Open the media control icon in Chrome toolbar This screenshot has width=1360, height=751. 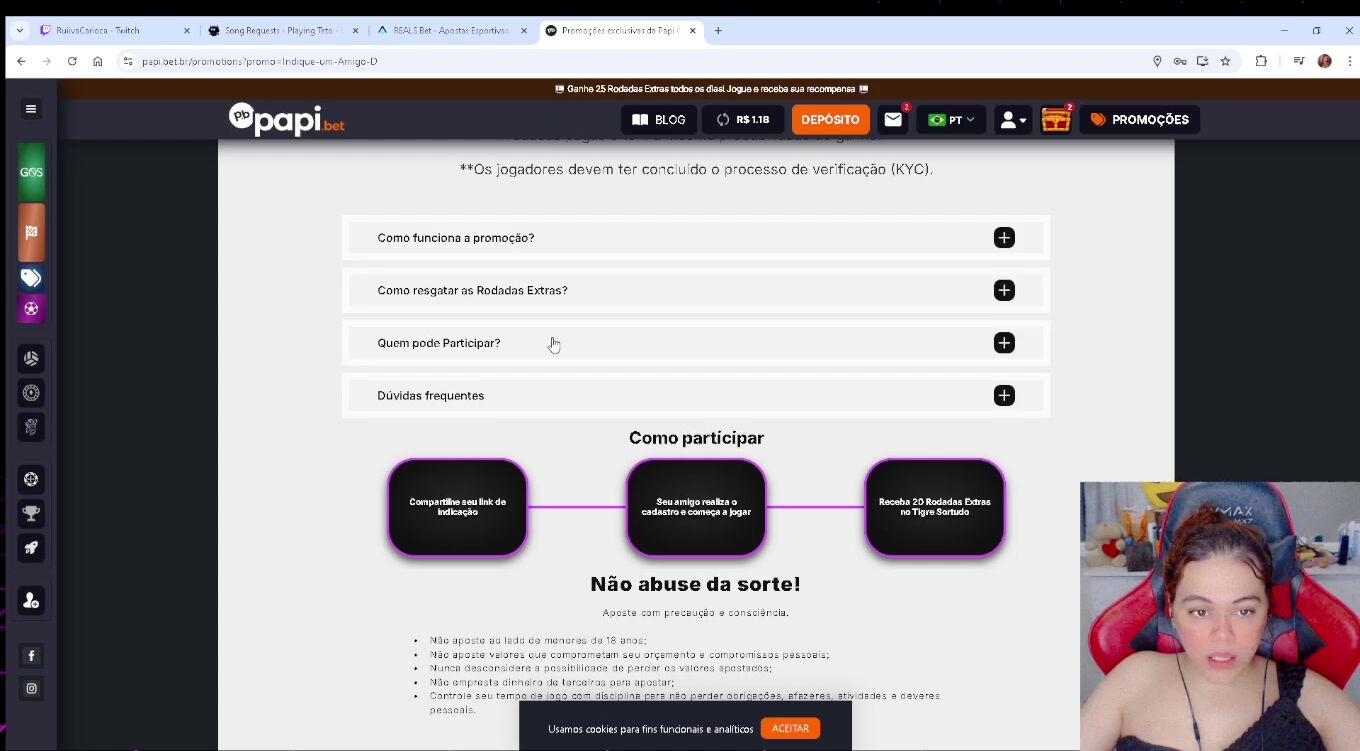tap(1299, 61)
